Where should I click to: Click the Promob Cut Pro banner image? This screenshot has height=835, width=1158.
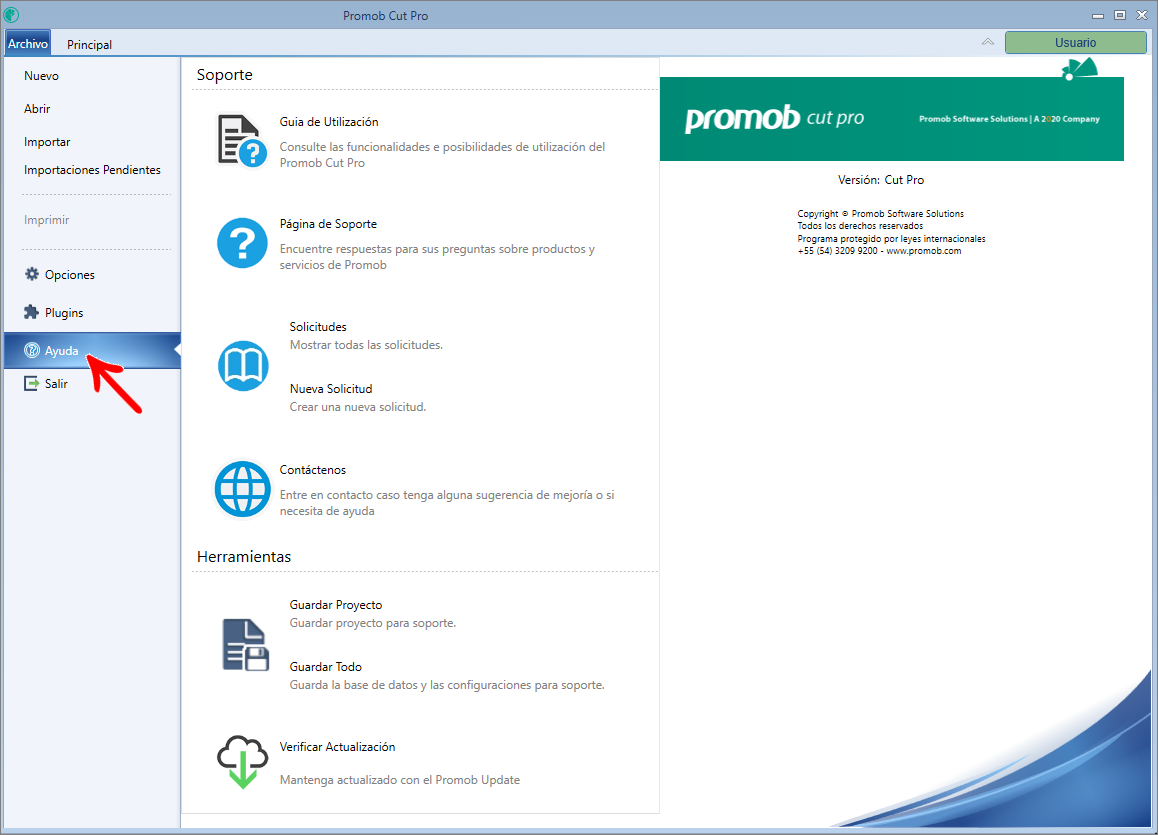click(x=891, y=119)
